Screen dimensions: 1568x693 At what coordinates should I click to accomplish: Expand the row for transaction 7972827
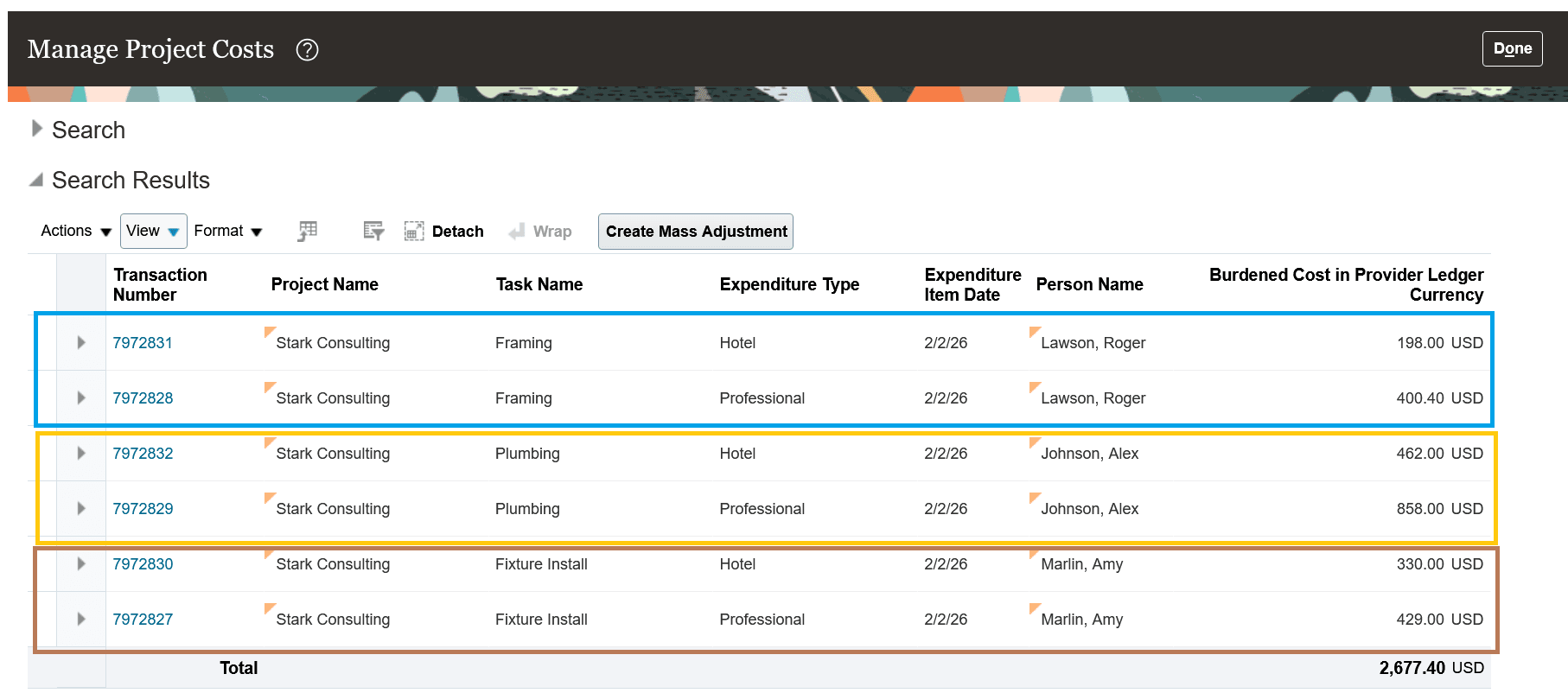pyautogui.click(x=80, y=619)
